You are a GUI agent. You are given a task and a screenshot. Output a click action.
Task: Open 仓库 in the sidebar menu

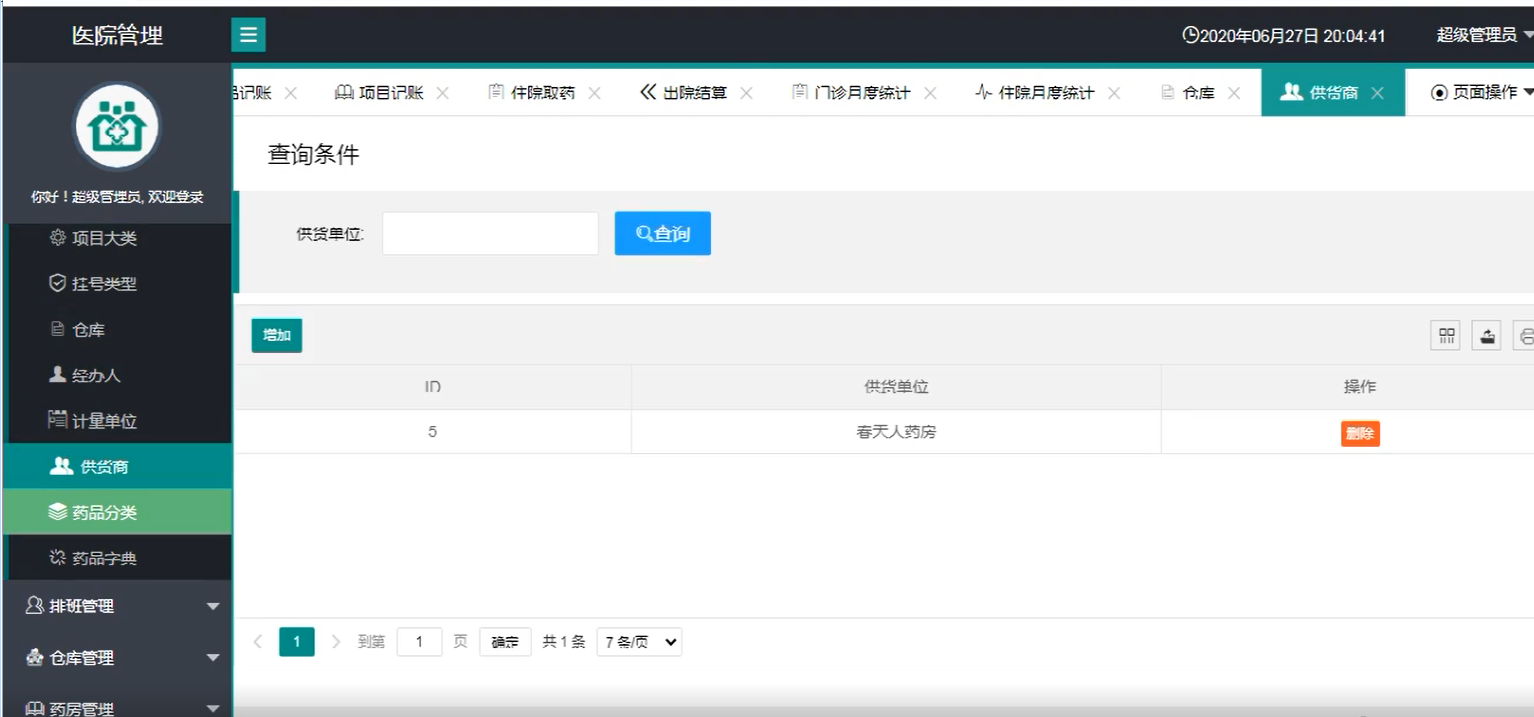click(117, 330)
